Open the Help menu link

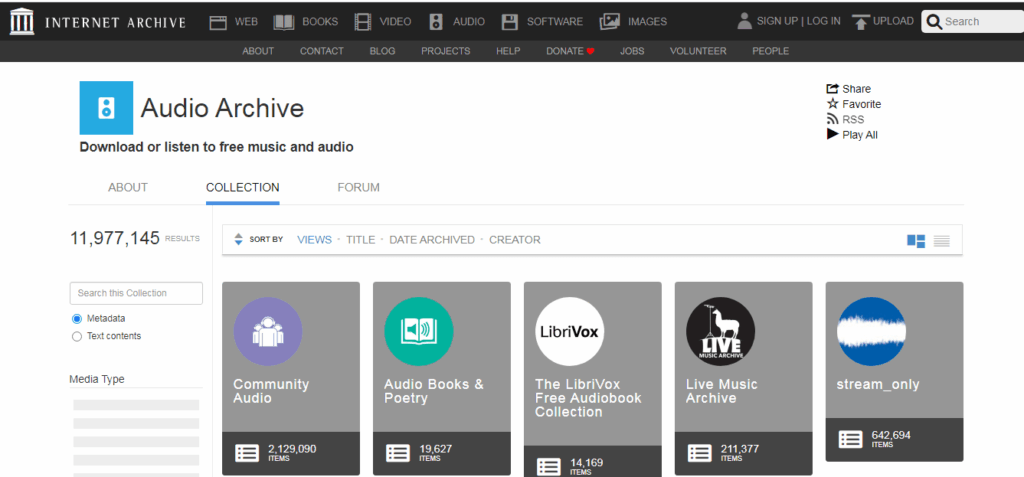coord(508,51)
